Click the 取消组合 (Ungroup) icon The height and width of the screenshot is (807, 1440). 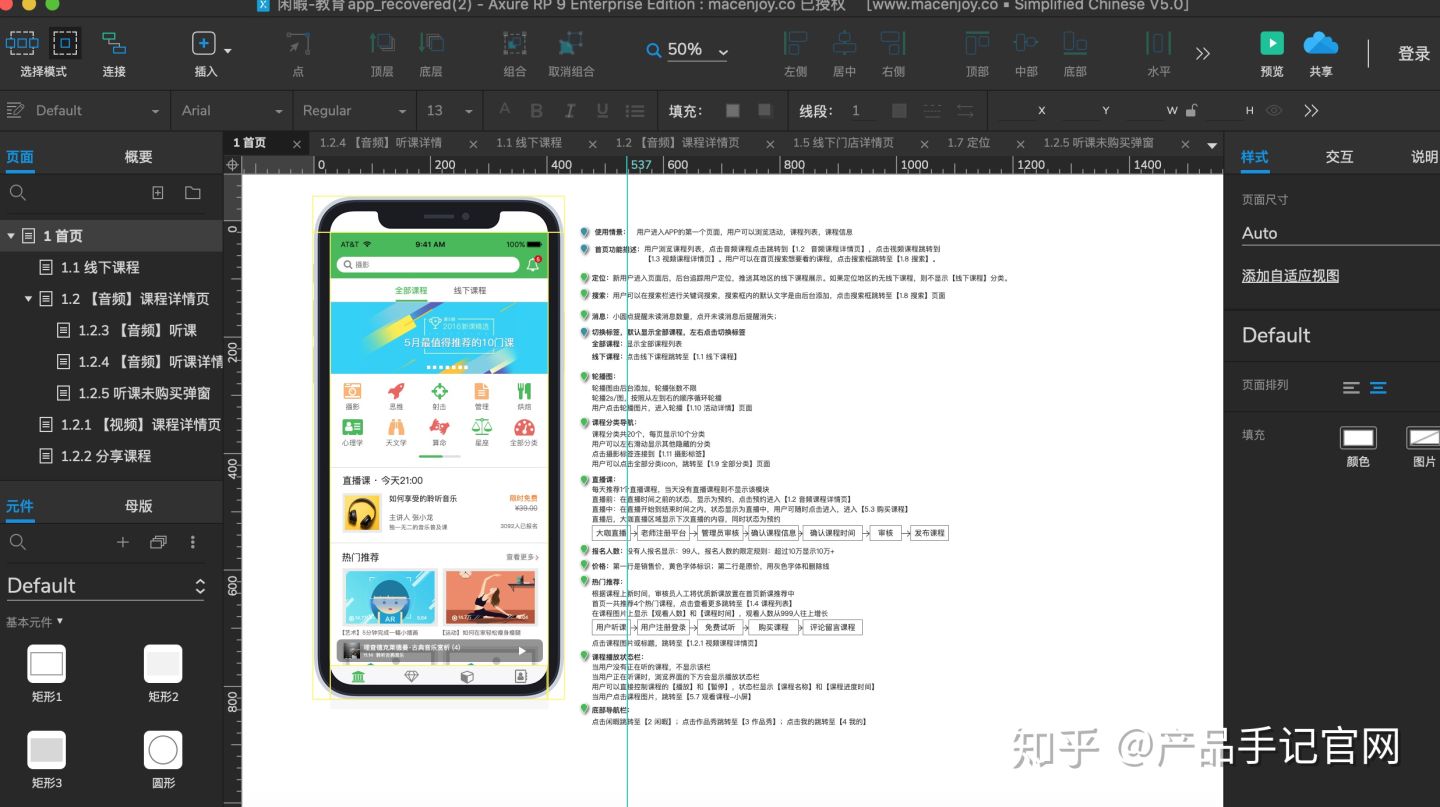[570, 45]
